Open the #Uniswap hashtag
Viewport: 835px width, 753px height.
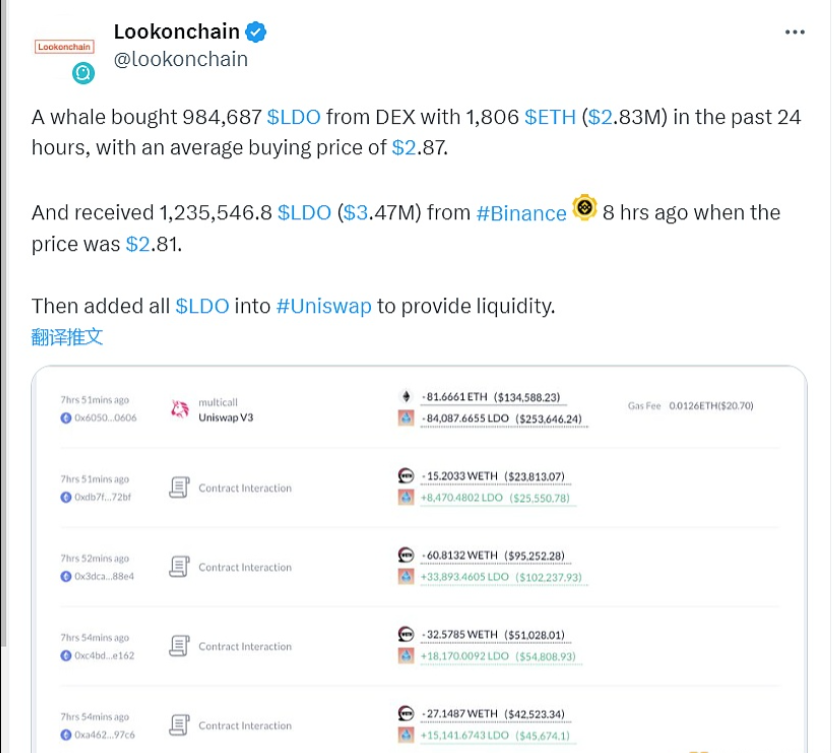tap(323, 306)
